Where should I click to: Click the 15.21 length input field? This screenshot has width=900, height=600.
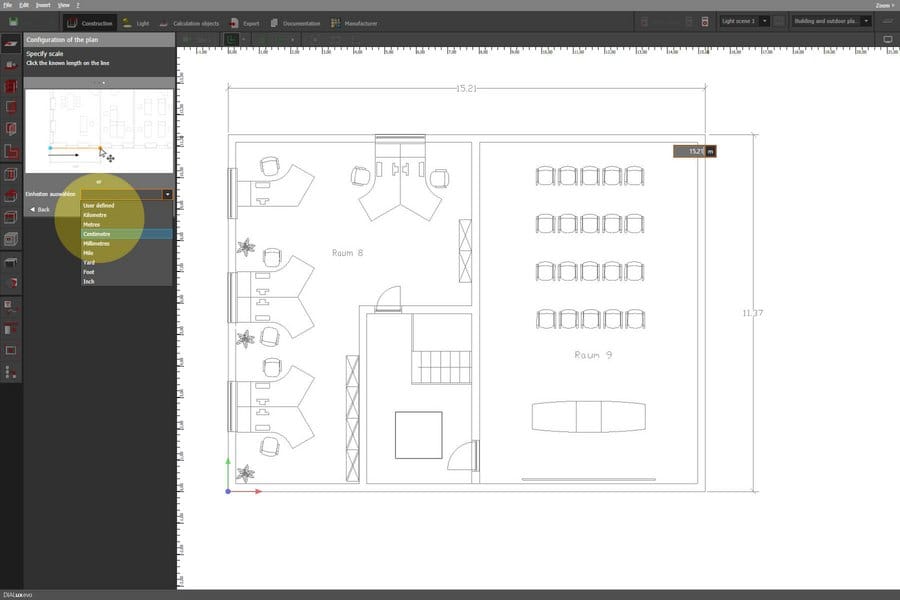[689, 152]
